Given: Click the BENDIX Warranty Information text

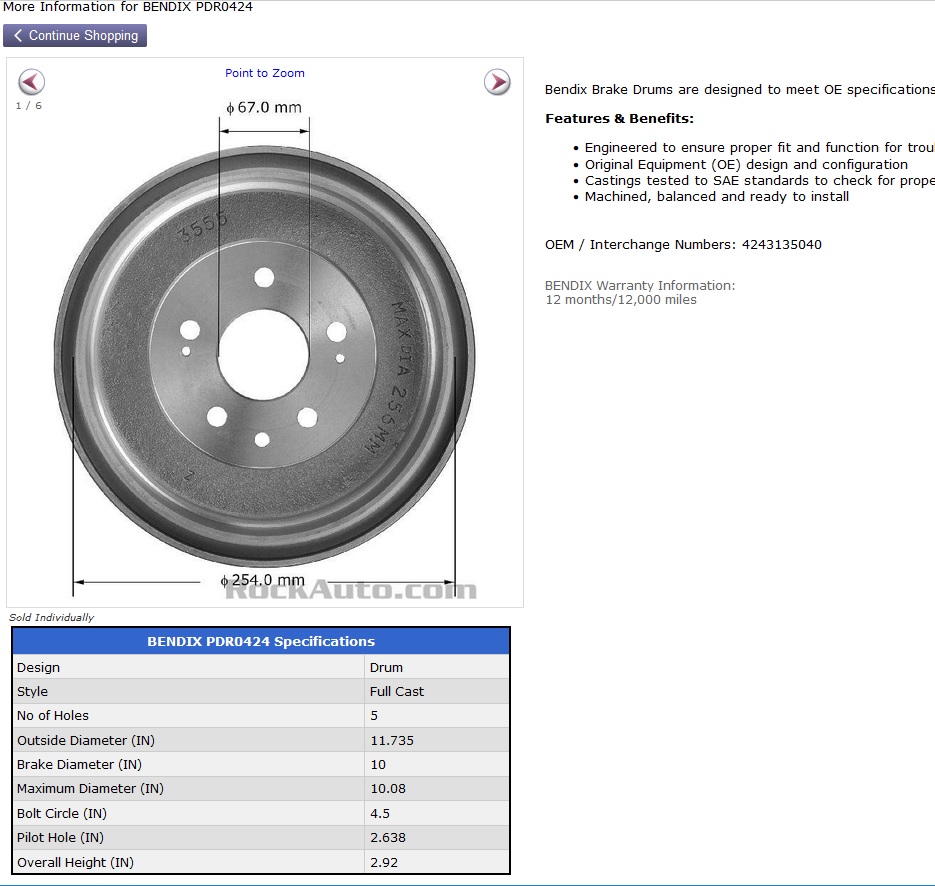Looking at the screenshot, I should [640, 286].
